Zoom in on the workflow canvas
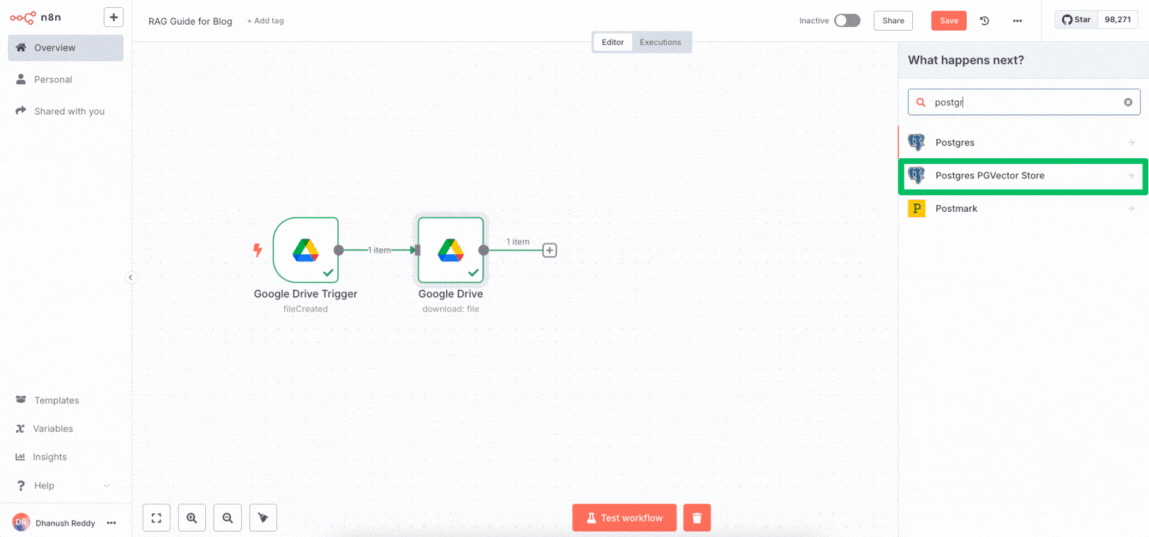Image resolution: width=1149 pixels, height=537 pixels. 191,518
